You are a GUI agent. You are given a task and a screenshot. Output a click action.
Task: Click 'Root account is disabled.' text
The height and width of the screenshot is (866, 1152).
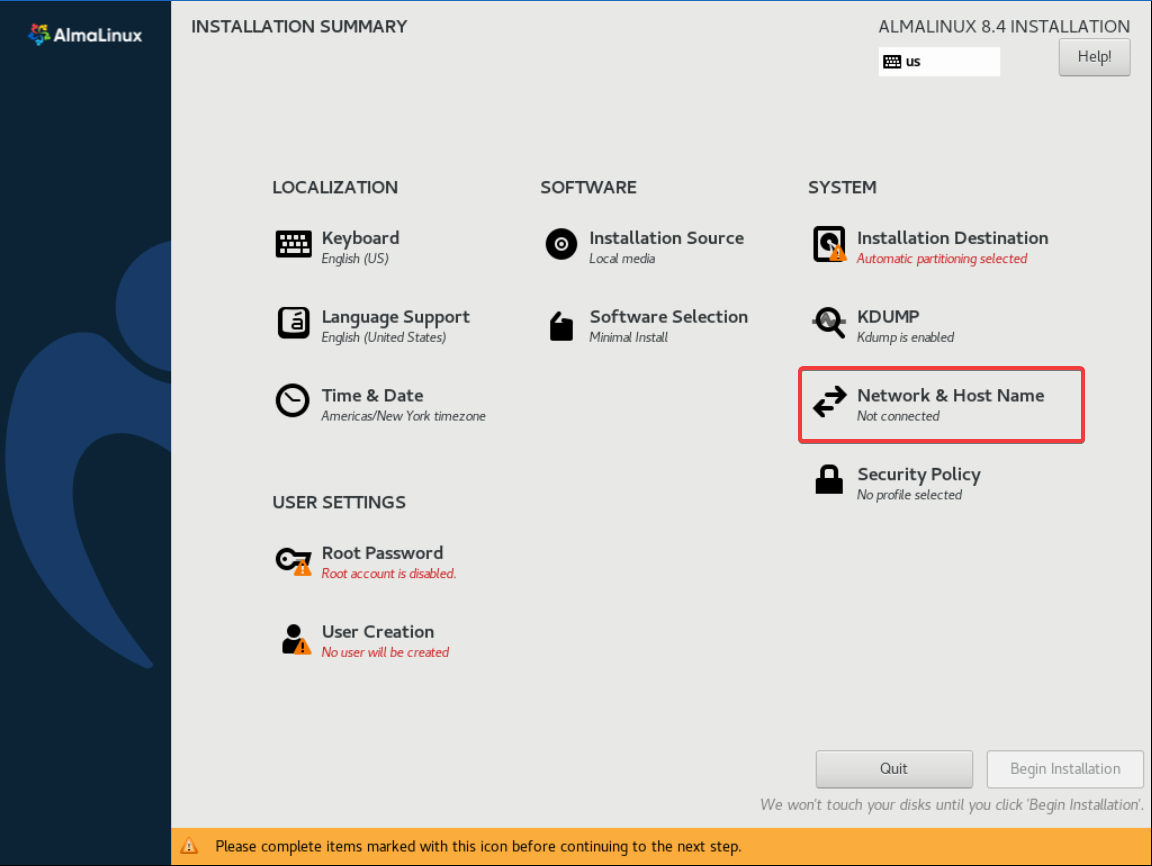(389, 574)
